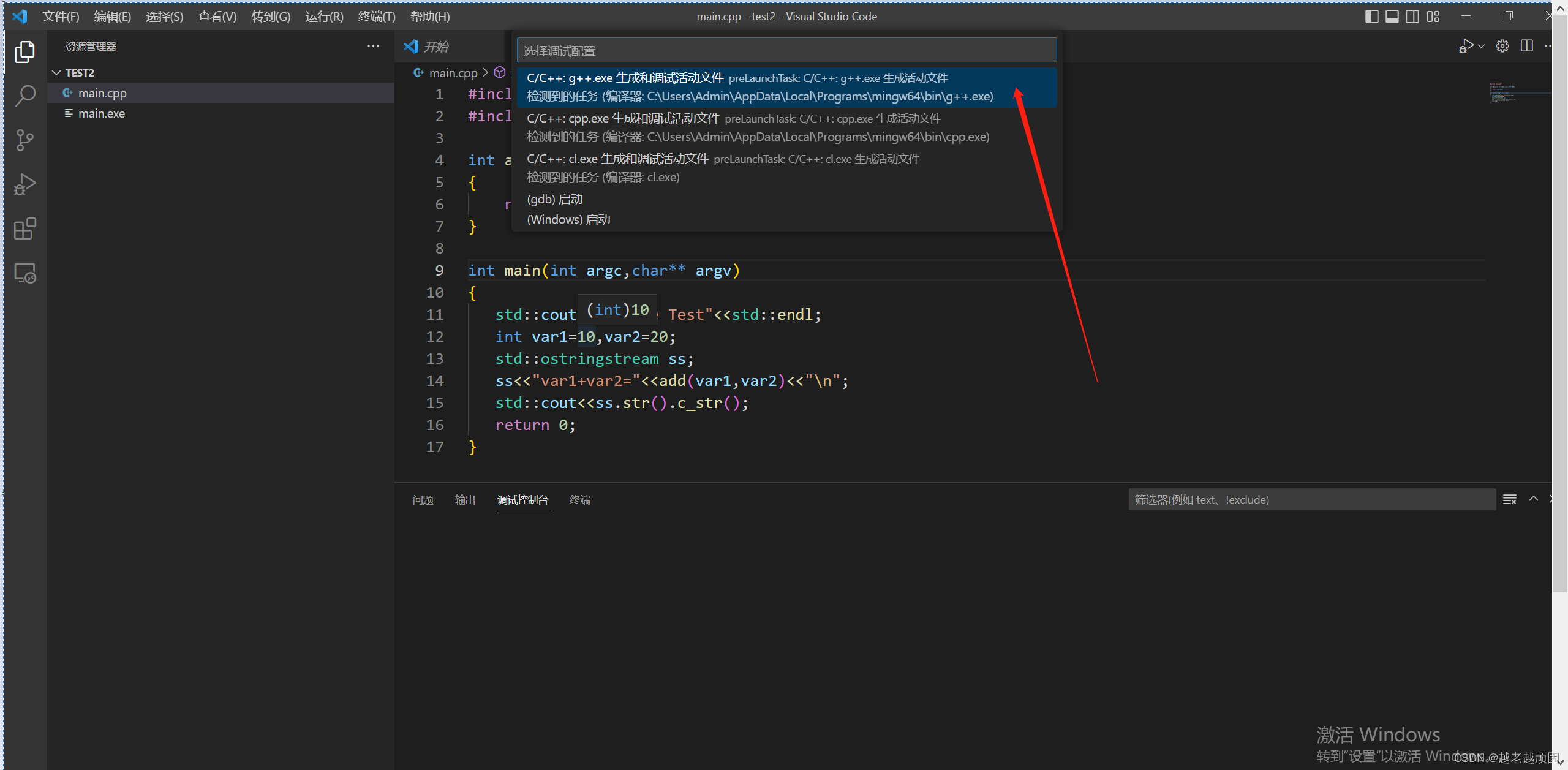Open the Run and Debug view
The height and width of the screenshot is (770, 1568).
tap(24, 184)
